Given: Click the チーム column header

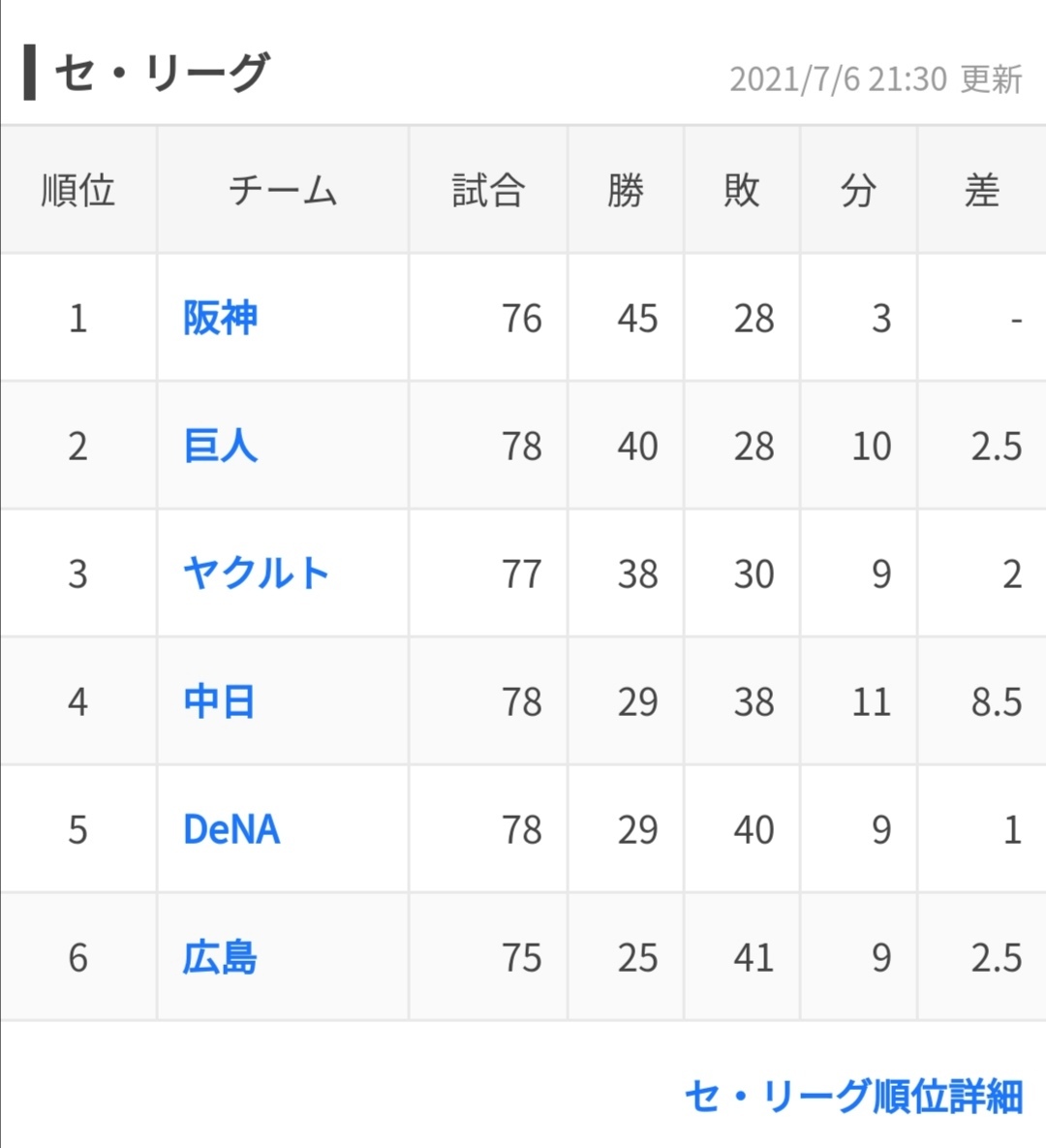Looking at the screenshot, I should pos(283,190).
